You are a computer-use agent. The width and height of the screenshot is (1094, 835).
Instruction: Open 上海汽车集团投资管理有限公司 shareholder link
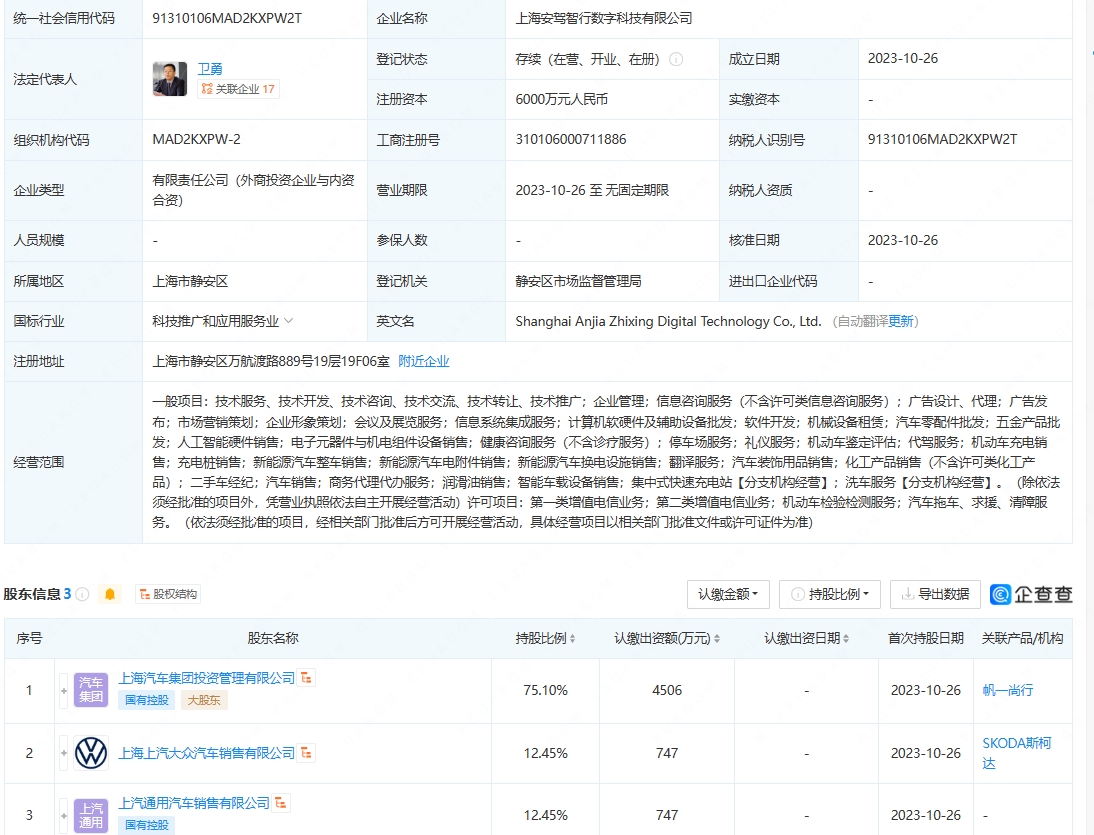click(207, 678)
